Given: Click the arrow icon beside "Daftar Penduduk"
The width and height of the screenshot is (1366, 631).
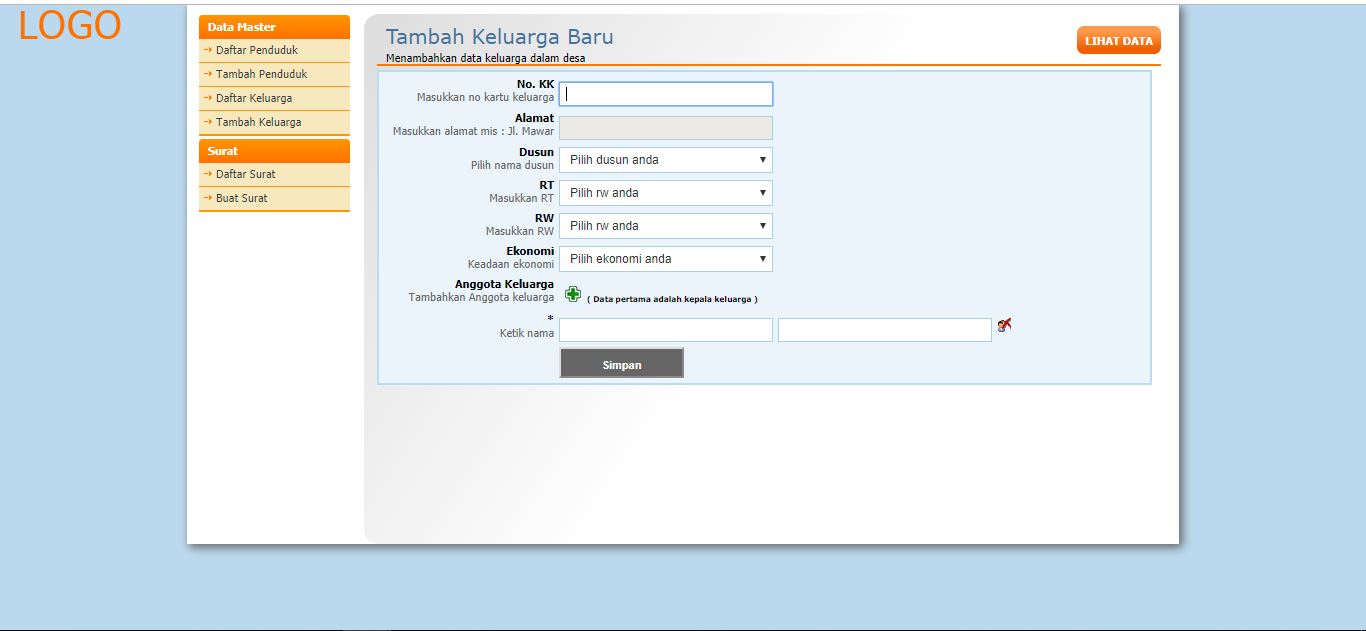Looking at the screenshot, I should pos(208,50).
